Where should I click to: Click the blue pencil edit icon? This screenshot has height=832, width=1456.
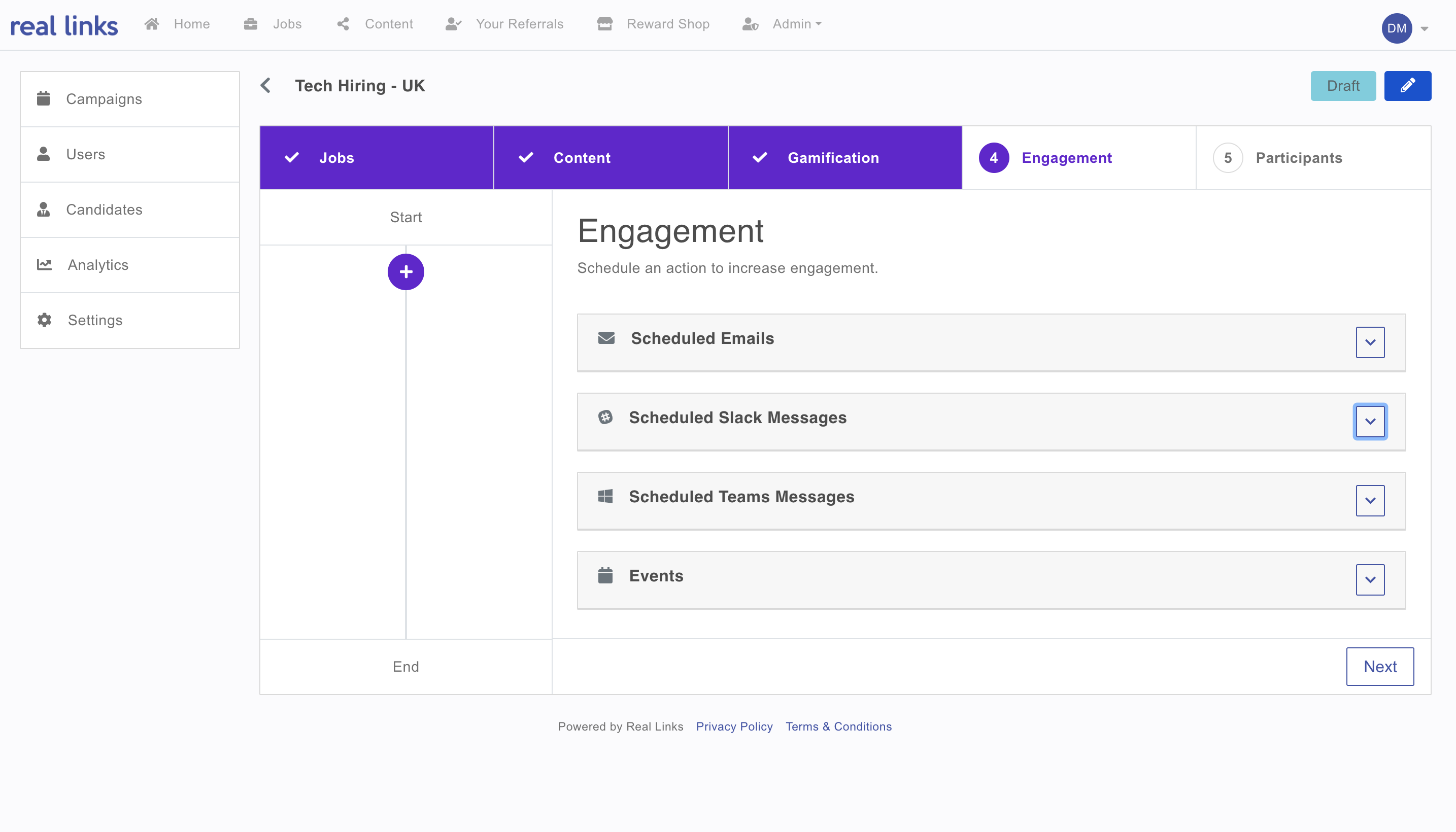1407,86
